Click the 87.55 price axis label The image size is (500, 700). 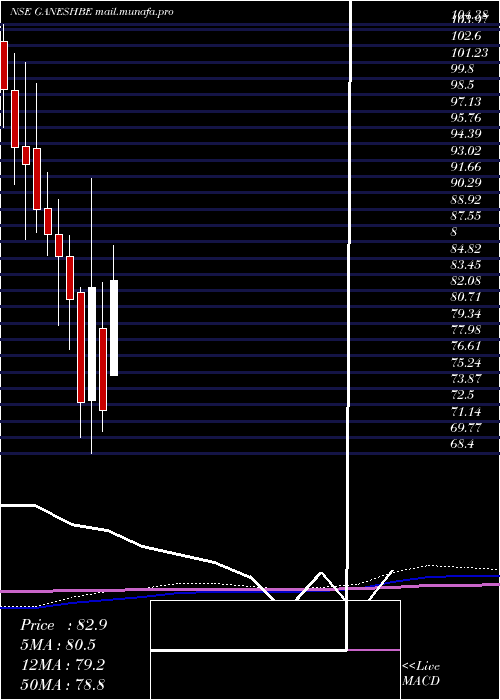466,216
